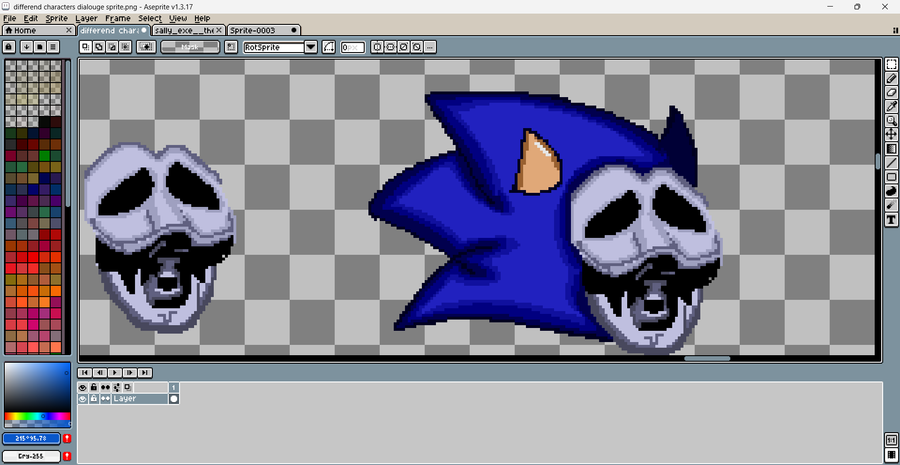The image size is (900, 465).
Task: Open the RotSprite algorithm dropdown arrow
Action: pyautogui.click(x=311, y=47)
